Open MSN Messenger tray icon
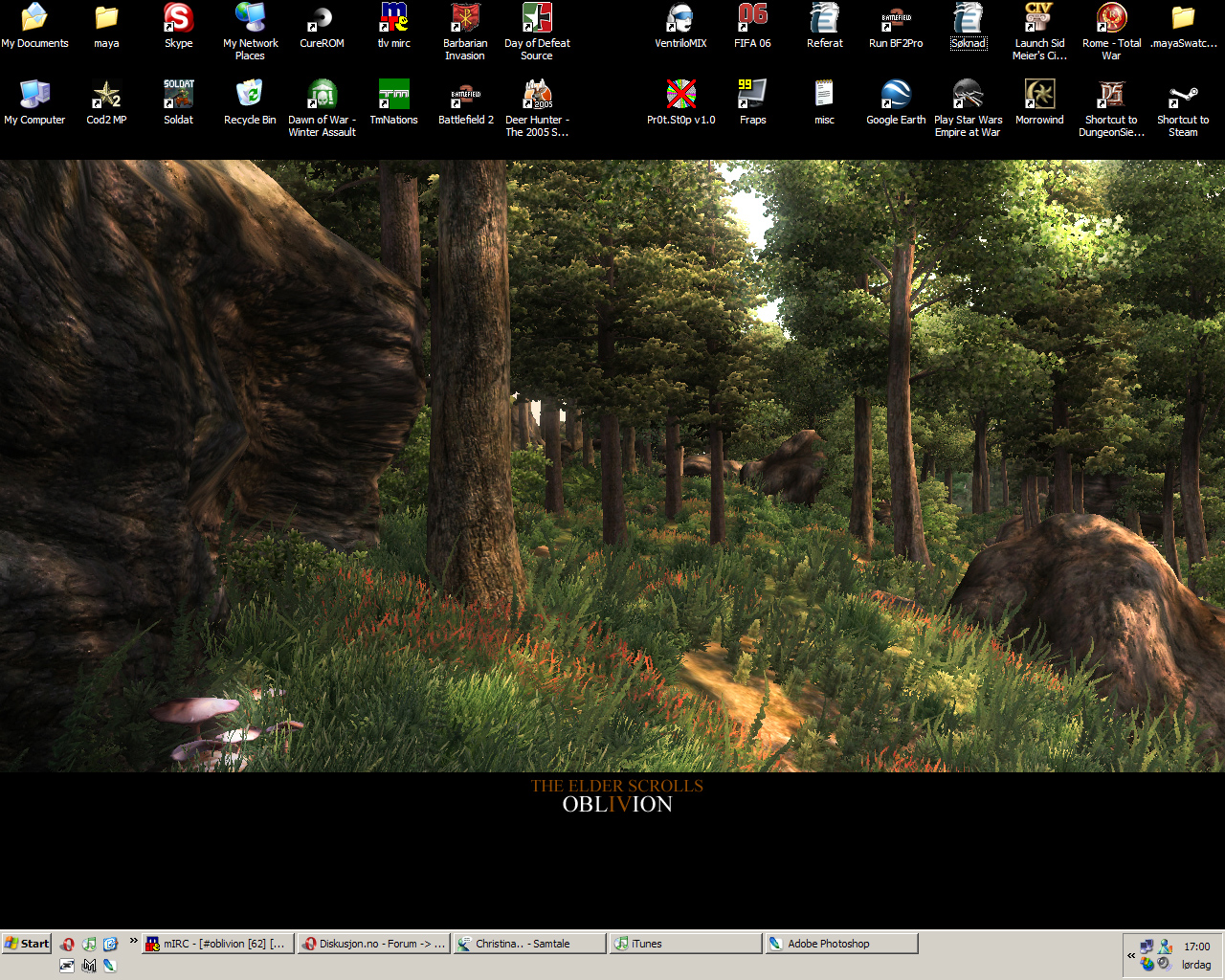 click(x=1165, y=946)
